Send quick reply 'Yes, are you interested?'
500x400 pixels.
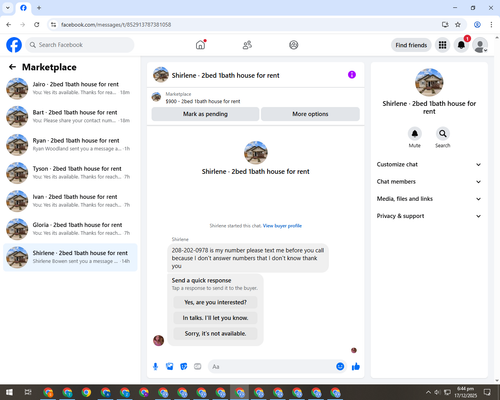click(x=215, y=302)
